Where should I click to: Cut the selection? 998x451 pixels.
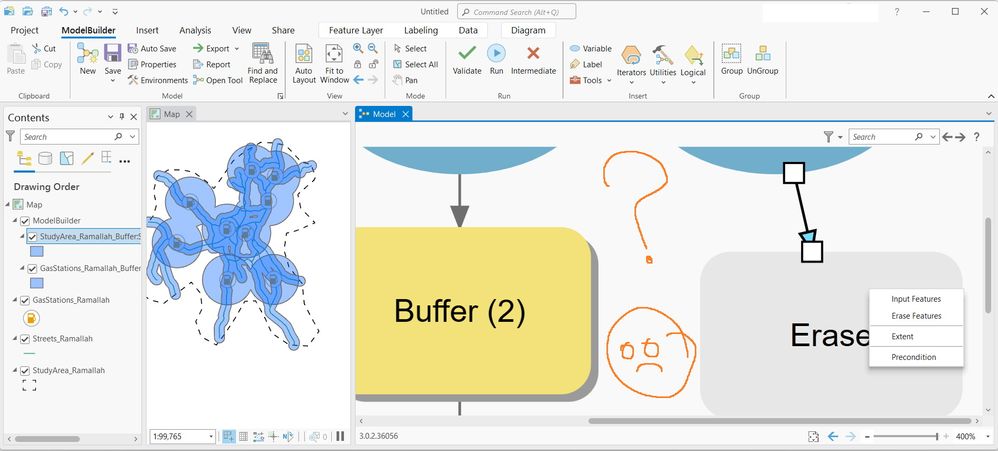click(44, 48)
